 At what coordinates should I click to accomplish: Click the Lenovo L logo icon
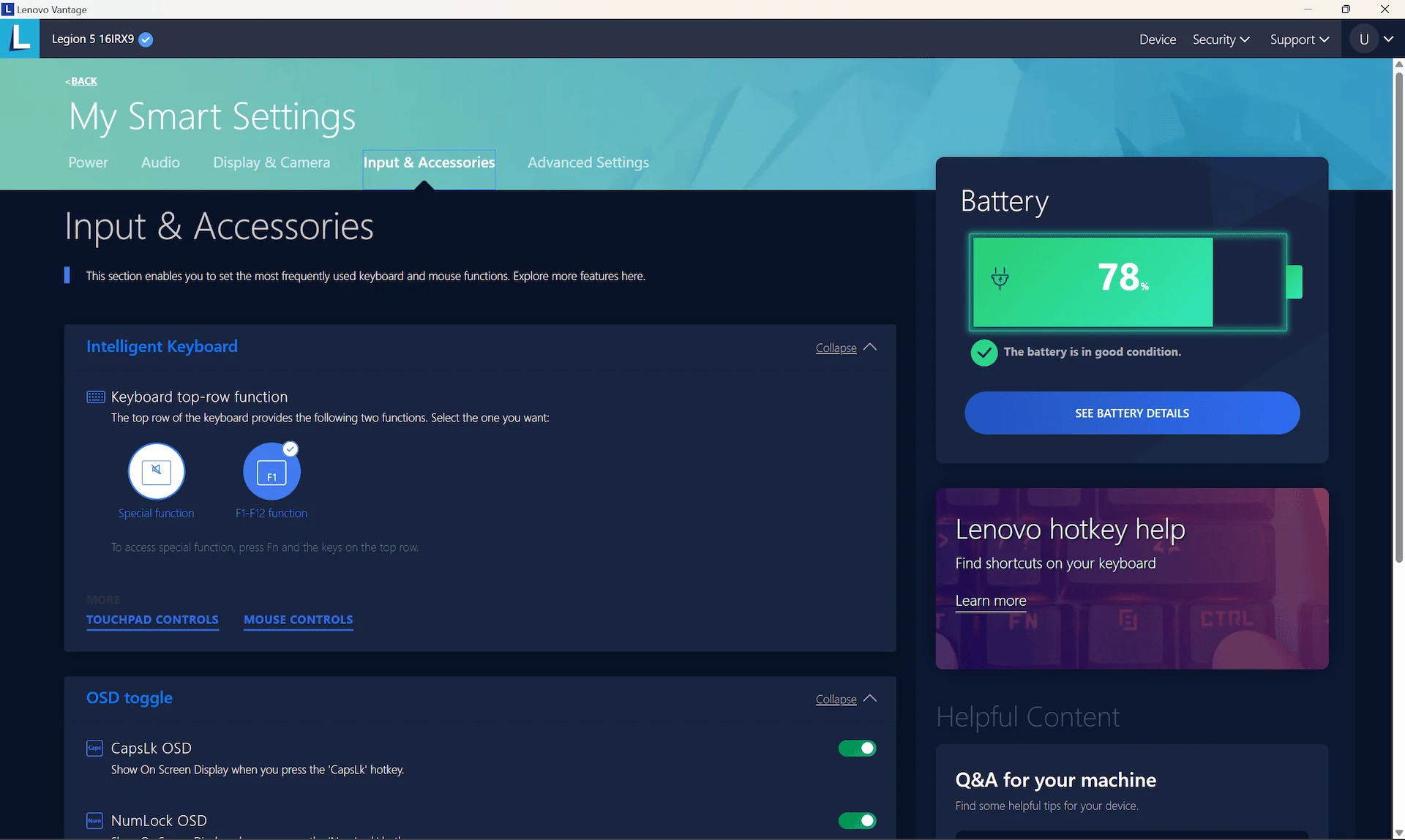click(x=20, y=38)
